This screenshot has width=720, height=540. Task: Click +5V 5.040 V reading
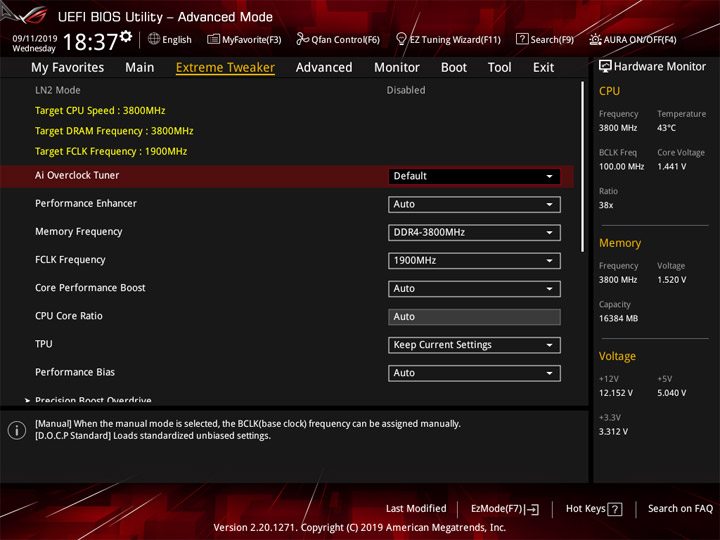[672, 393]
